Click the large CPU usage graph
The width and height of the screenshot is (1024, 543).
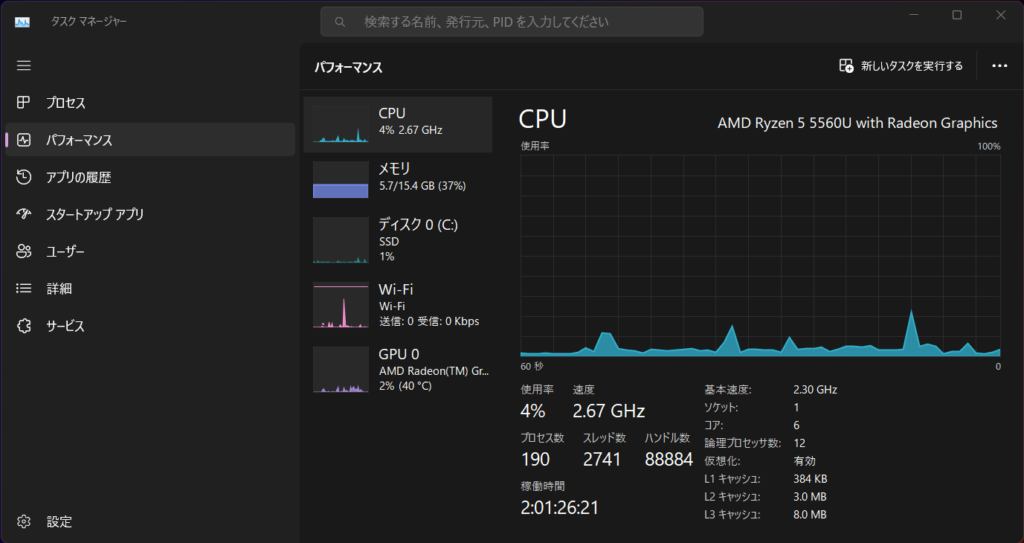pos(760,255)
